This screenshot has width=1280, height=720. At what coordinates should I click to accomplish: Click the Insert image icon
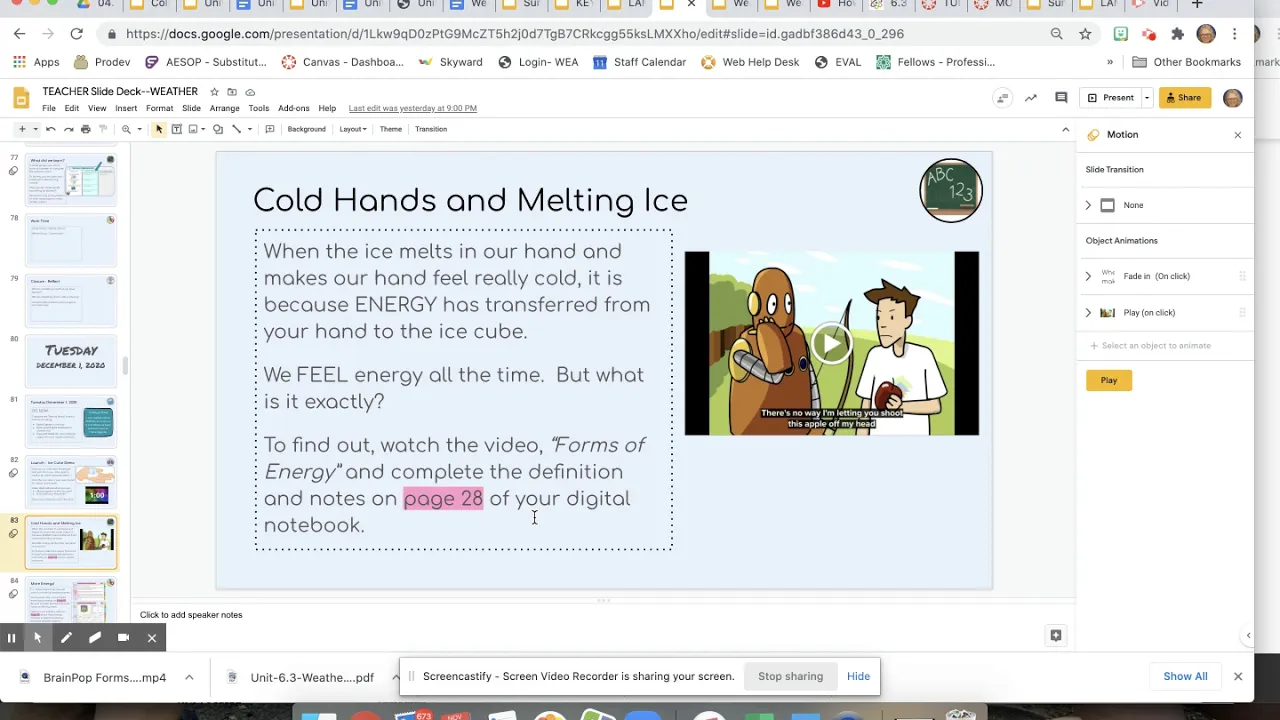click(193, 129)
